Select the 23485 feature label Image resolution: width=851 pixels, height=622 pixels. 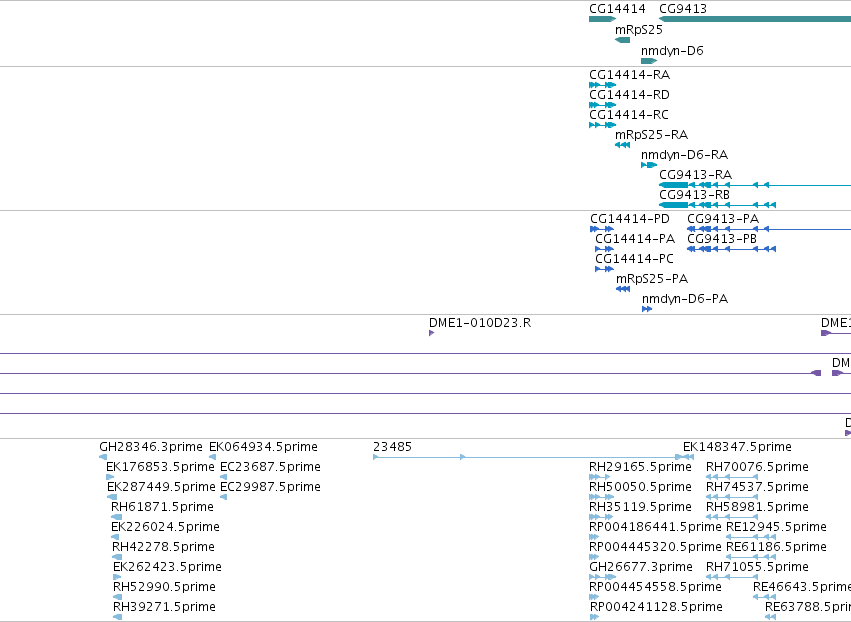392,447
